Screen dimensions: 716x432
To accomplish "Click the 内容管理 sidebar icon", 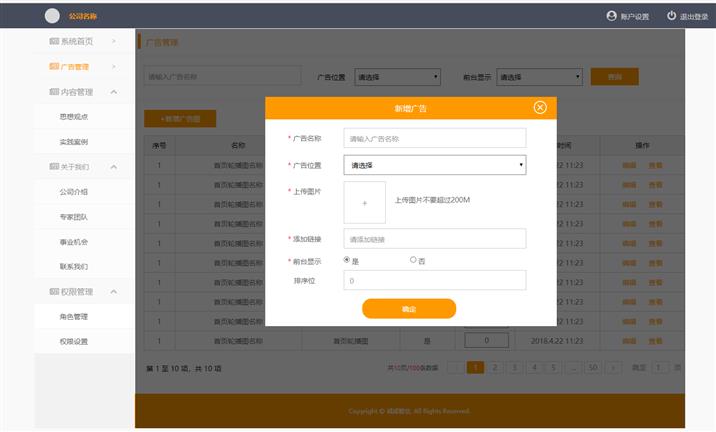I will (54, 92).
